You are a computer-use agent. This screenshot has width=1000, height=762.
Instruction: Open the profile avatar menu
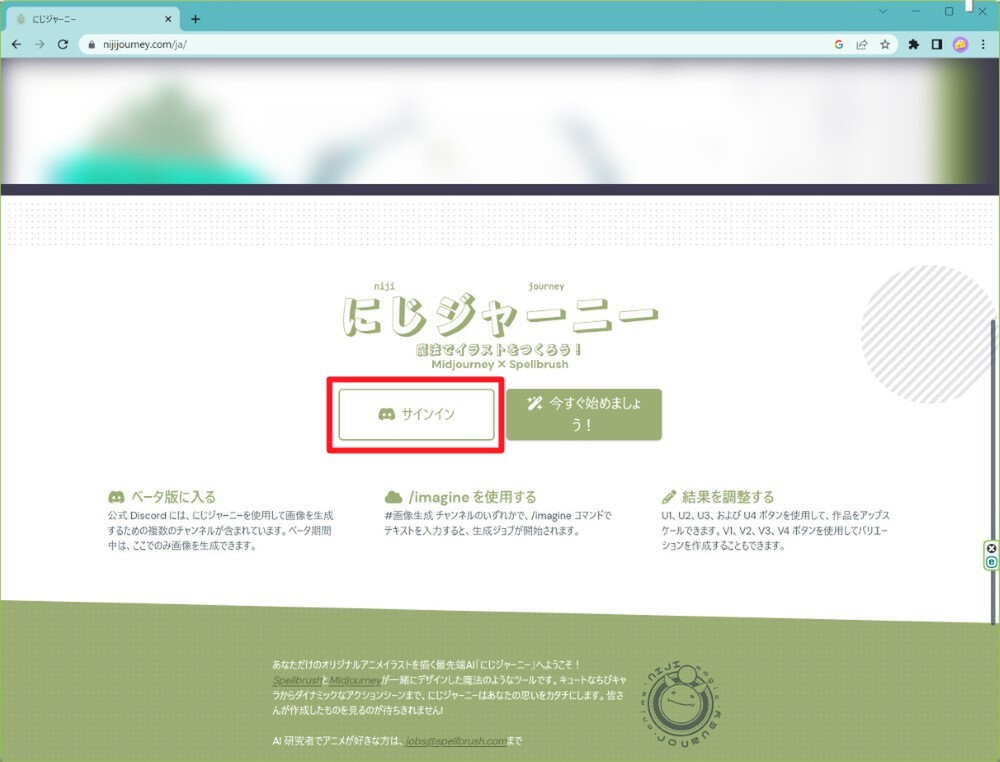[x=960, y=45]
